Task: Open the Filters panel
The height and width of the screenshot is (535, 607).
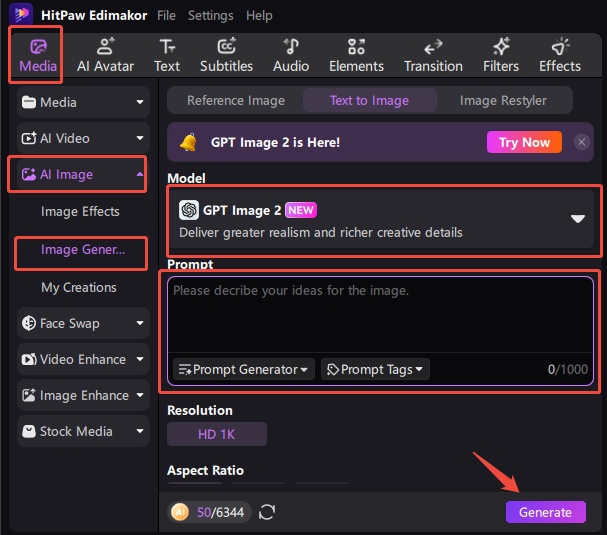Action: (x=501, y=56)
